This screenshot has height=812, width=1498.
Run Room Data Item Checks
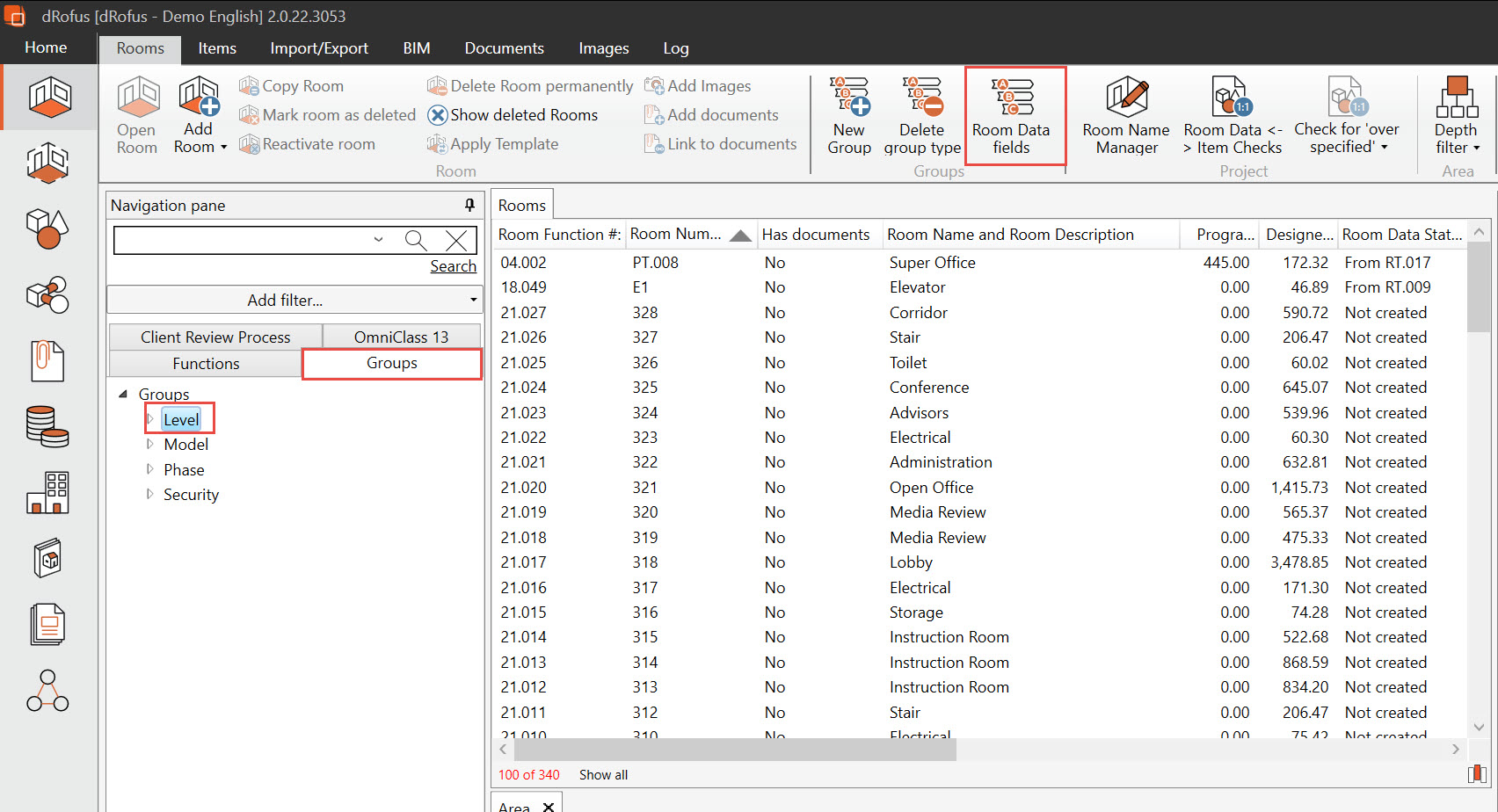(1232, 115)
